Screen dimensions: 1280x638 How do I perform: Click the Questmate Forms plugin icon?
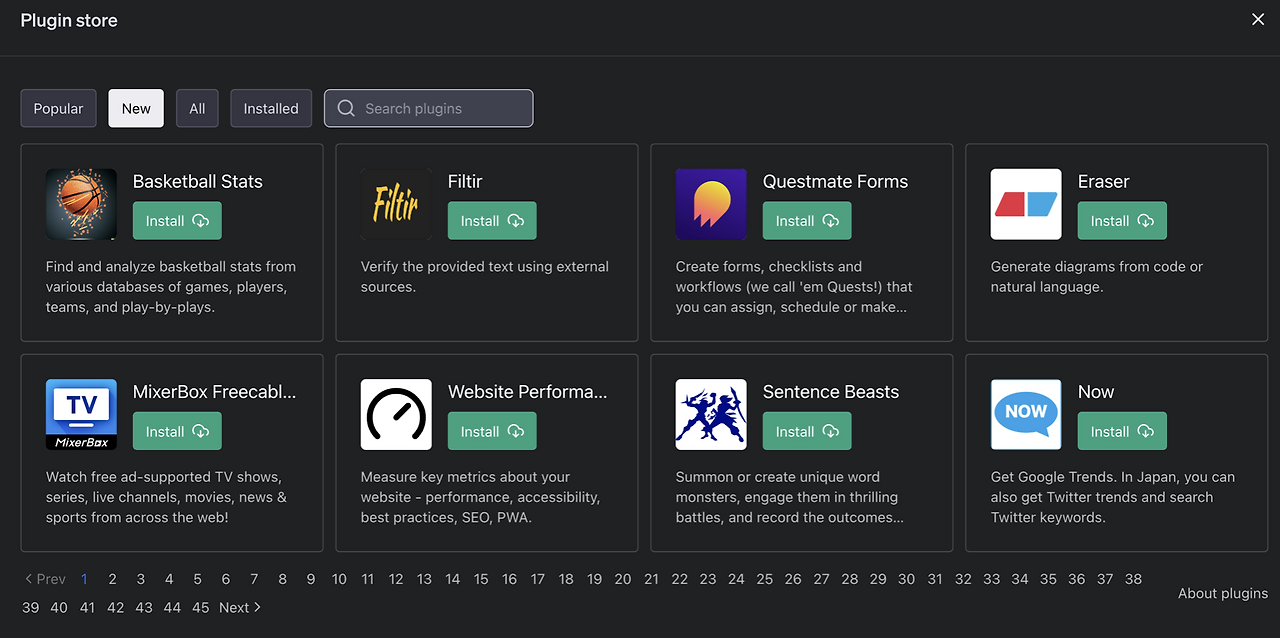point(711,204)
